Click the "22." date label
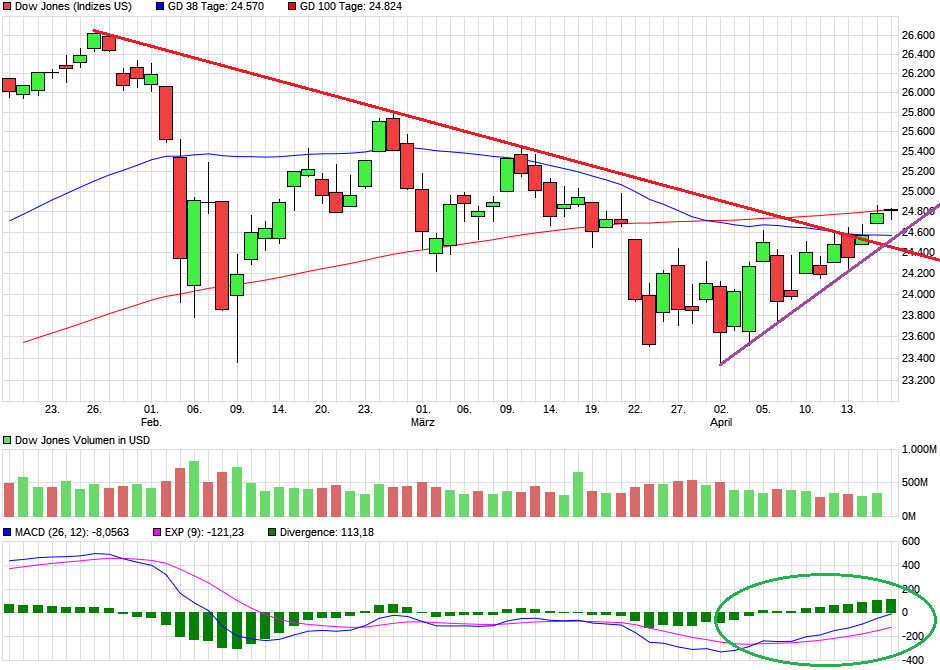The image size is (940, 670). [x=635, y=409]
